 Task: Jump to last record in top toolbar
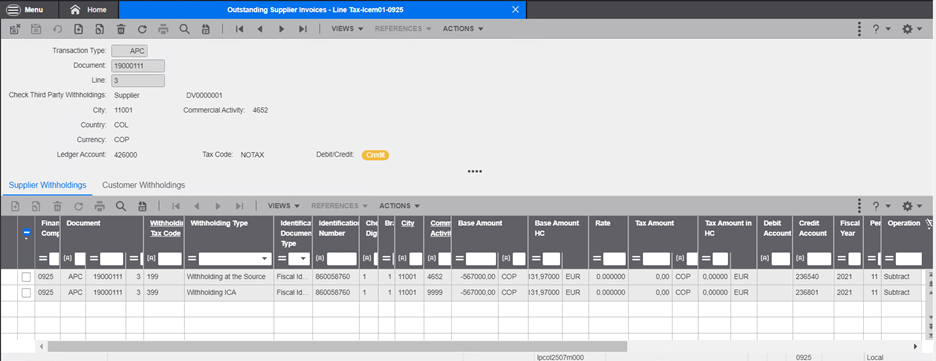click(303, 29)
